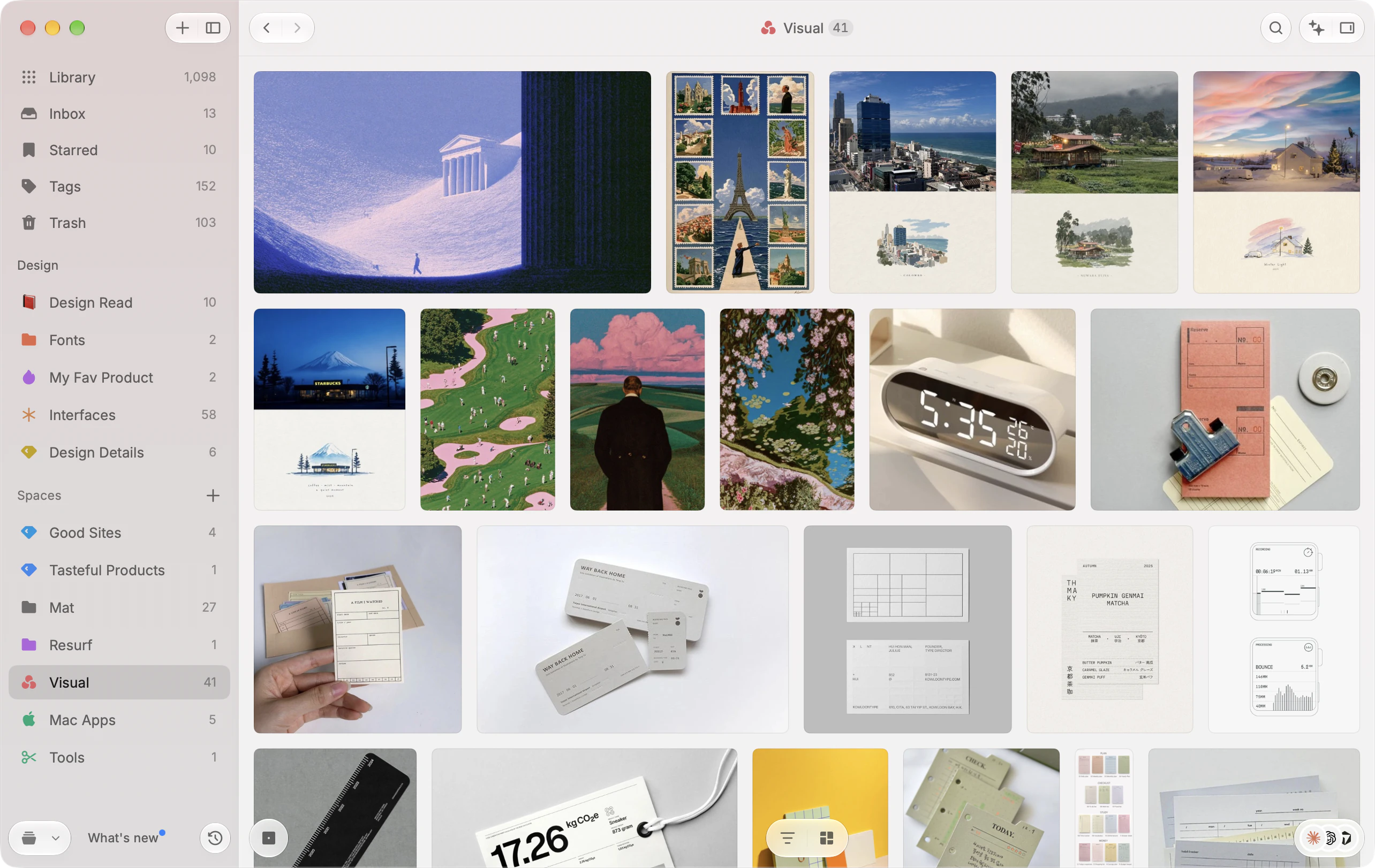Image resolution: width=1375 pixels, height=868 pixels.
Task: Click the square stop button over ruler image
Action: tap(269, 837)
